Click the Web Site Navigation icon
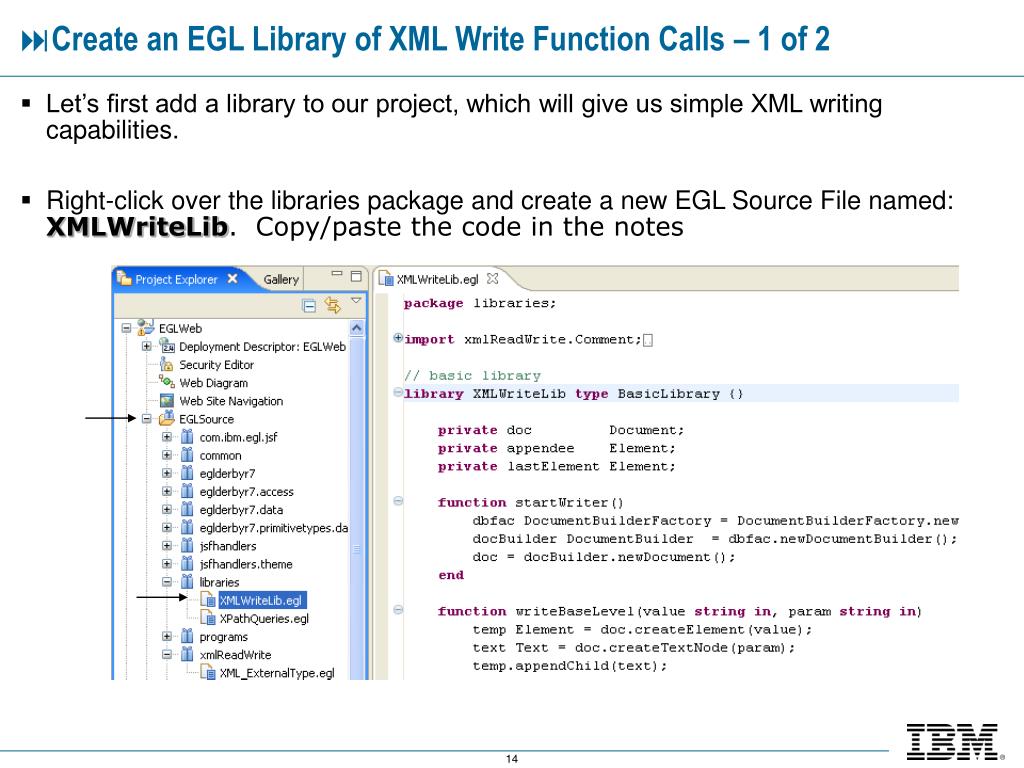Image resolution: width=1024 pixels, height=768 pixels. tap(167, 398)
